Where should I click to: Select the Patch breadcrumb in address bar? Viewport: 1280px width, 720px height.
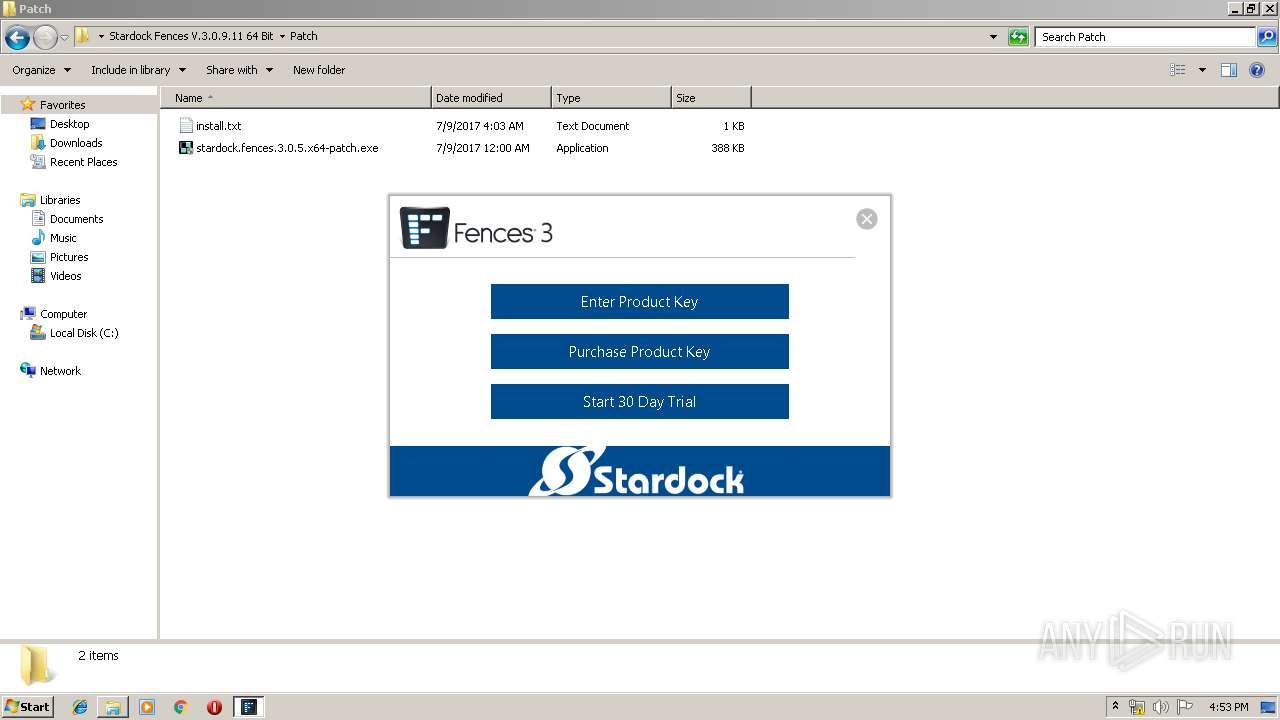304,36
